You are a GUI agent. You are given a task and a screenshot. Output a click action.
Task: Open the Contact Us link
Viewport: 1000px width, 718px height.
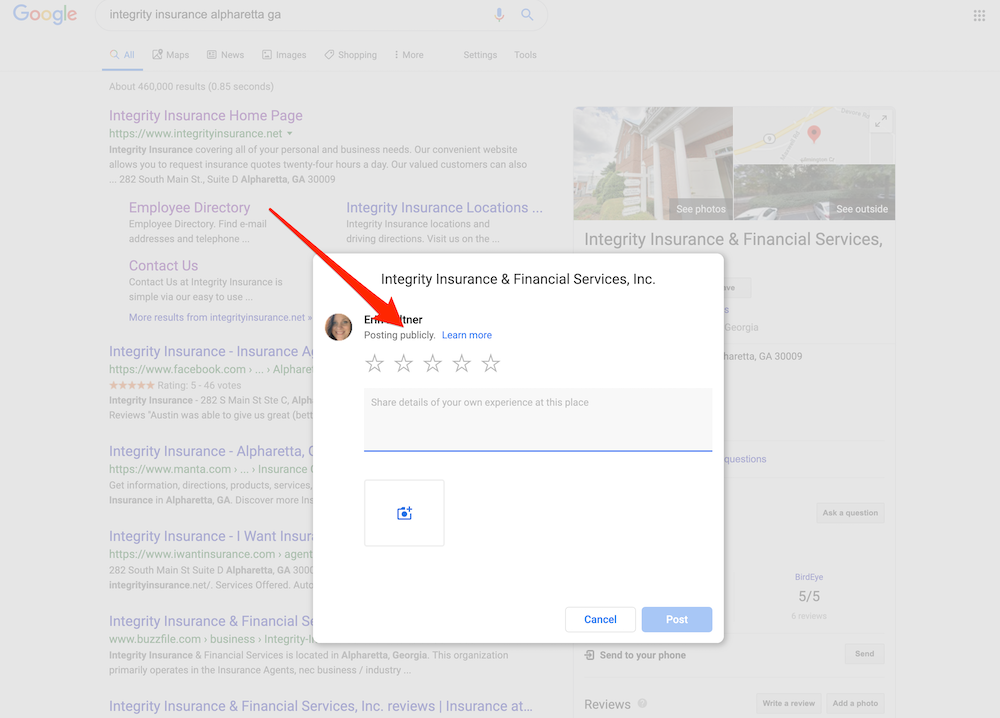coord(163,265)
